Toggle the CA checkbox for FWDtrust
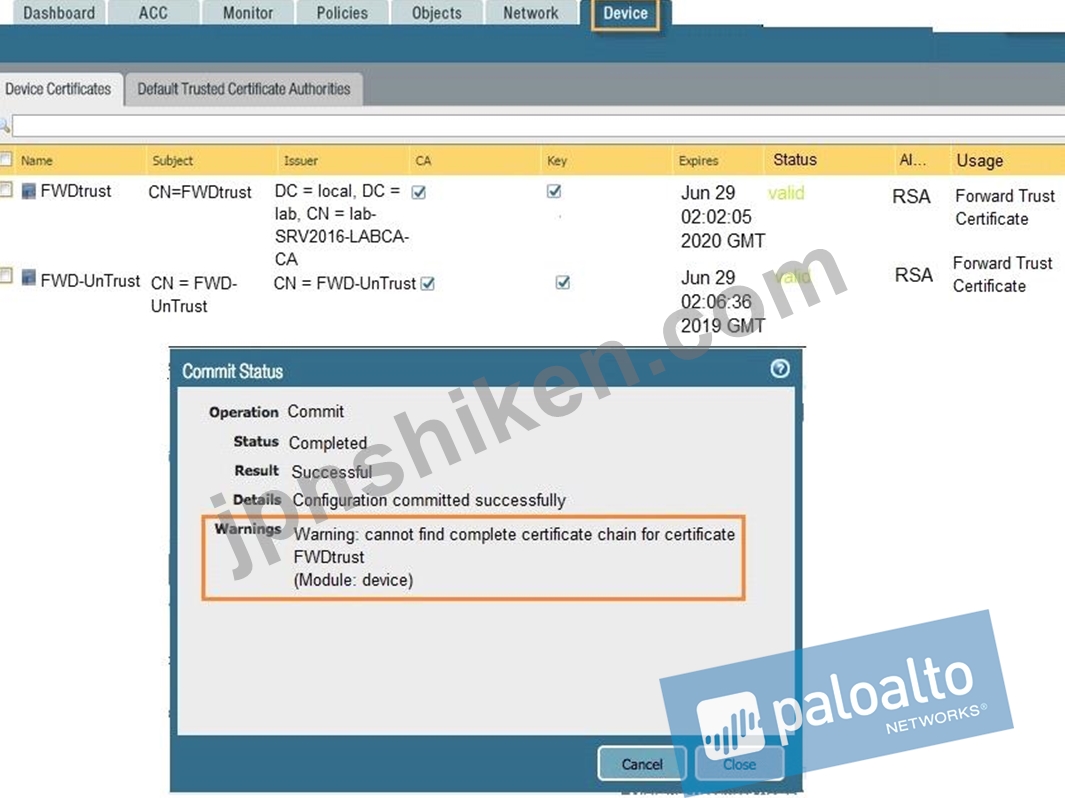 [419, 192]
